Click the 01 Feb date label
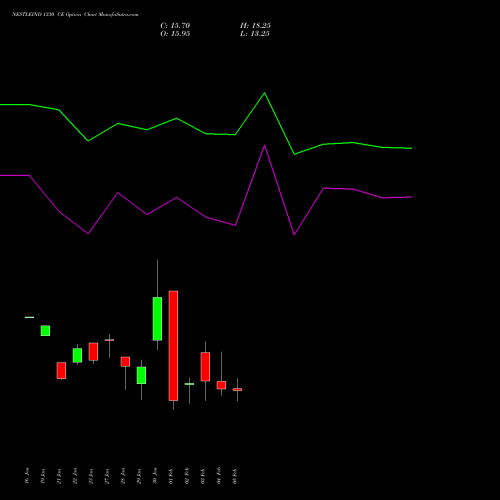The image size is (500, 500). [x=171, y=476]
